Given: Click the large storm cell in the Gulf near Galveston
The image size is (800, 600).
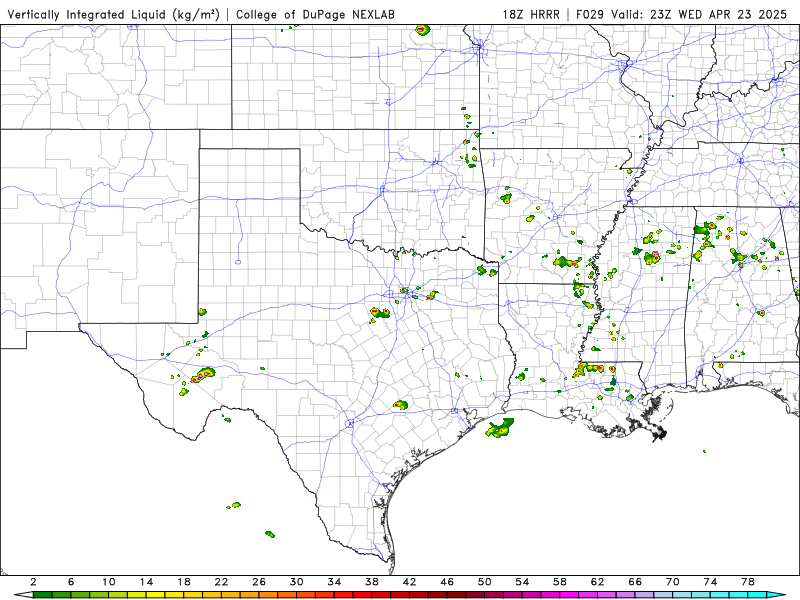Looking at the screenshot, I should 499,428.
